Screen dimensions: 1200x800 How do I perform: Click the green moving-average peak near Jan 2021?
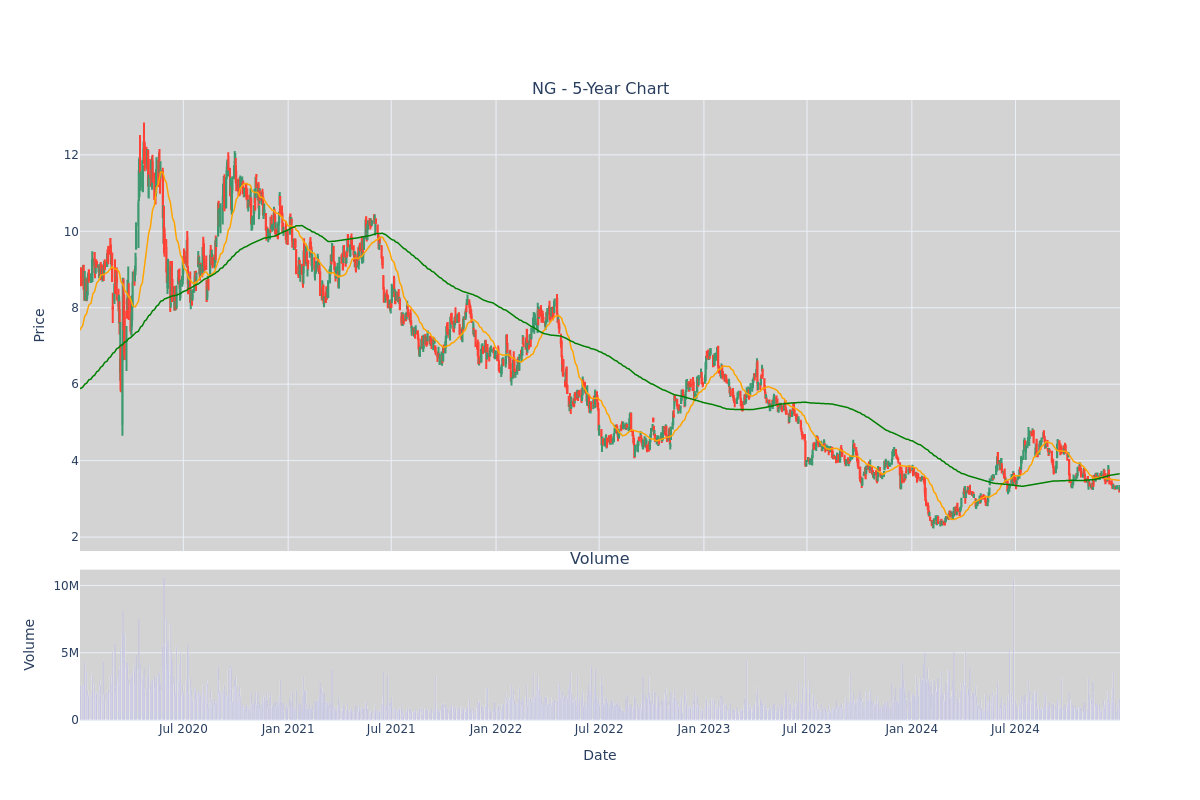pos(301,226)
